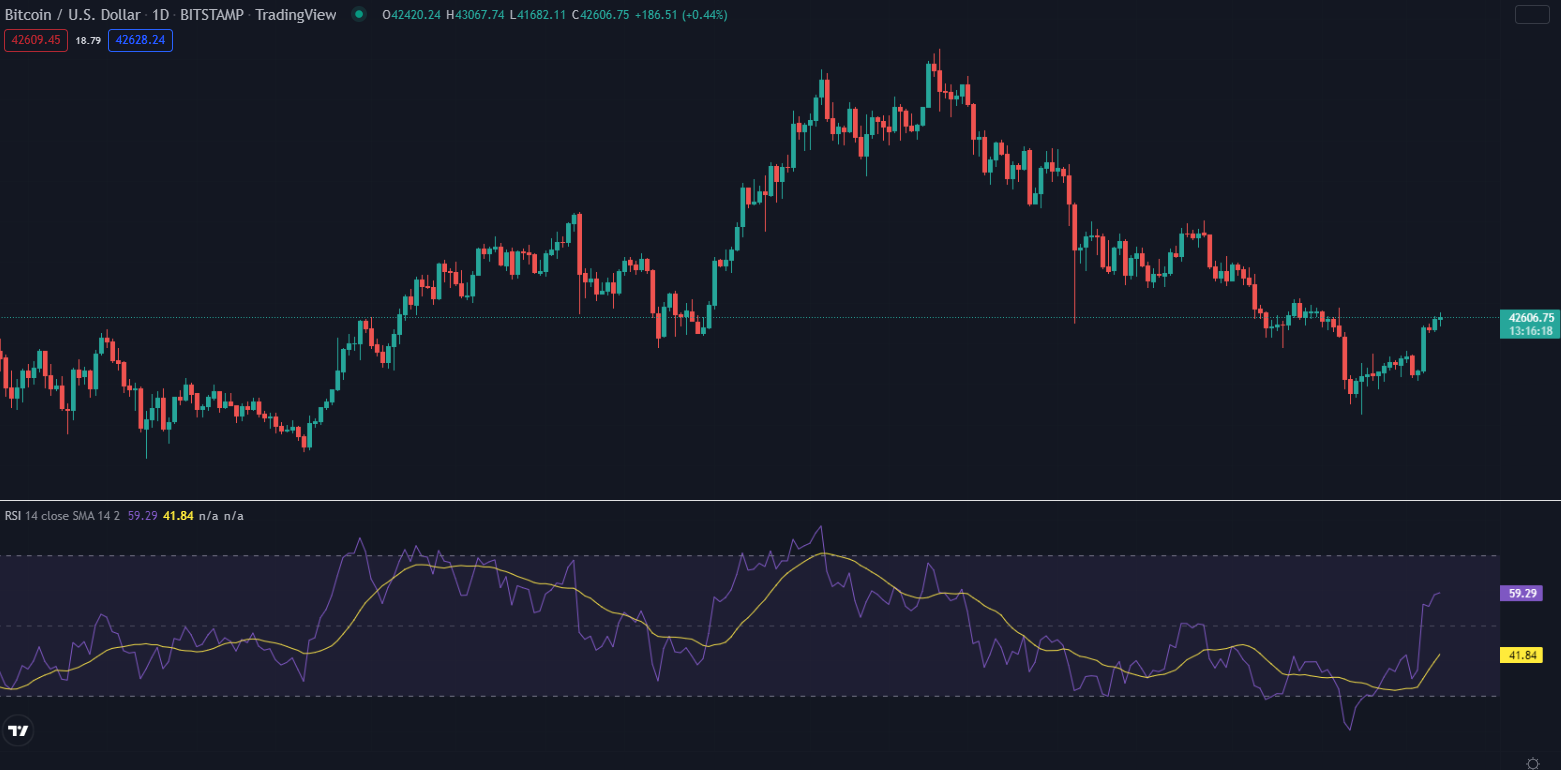The height and width of the screenshot is (770, 1561).
Task: Click the current price label 42606.75
Action: 1530,317
